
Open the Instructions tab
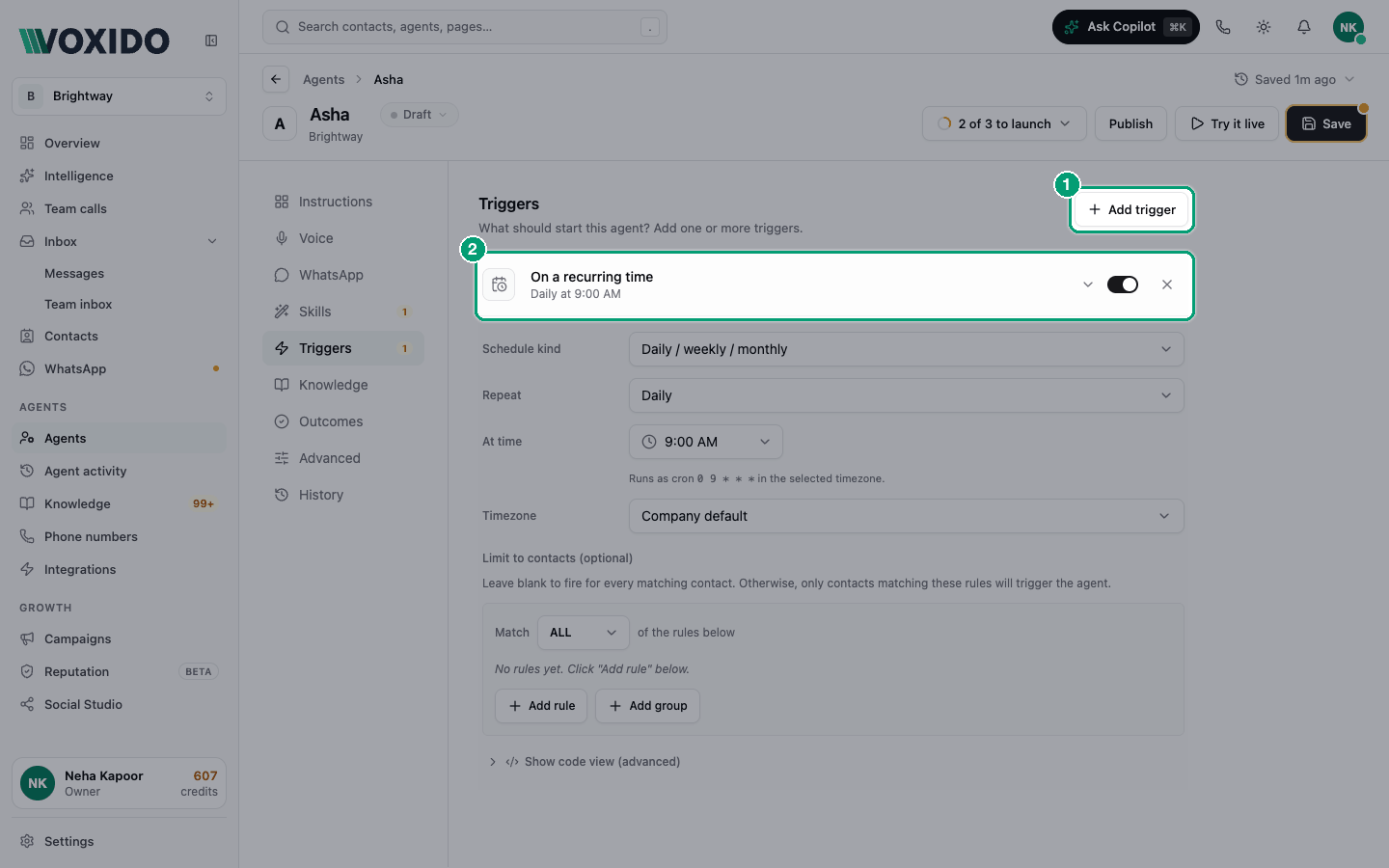[x=343, y=202]
